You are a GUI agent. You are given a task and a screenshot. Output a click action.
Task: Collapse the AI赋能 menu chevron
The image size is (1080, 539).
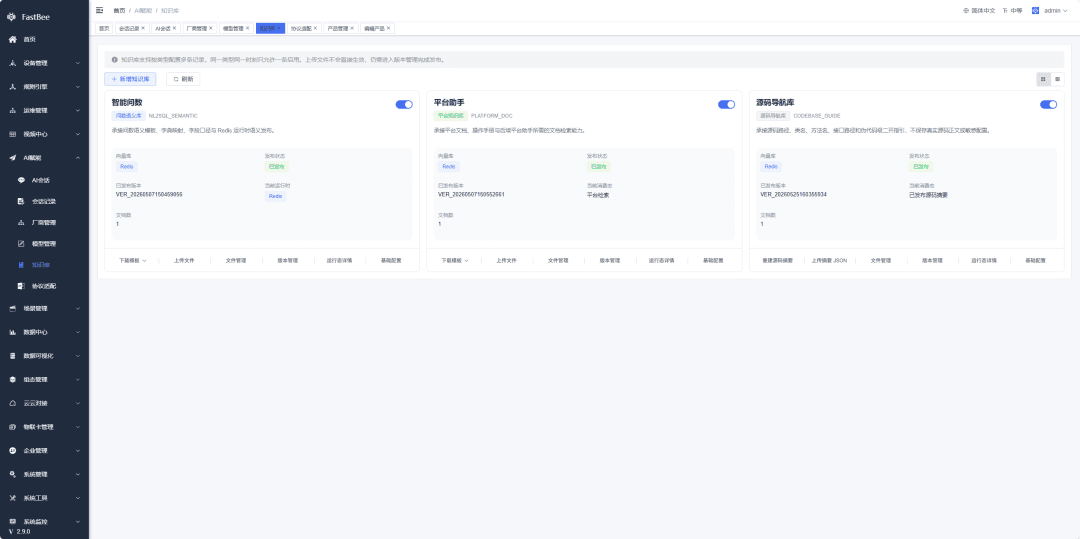78,158
